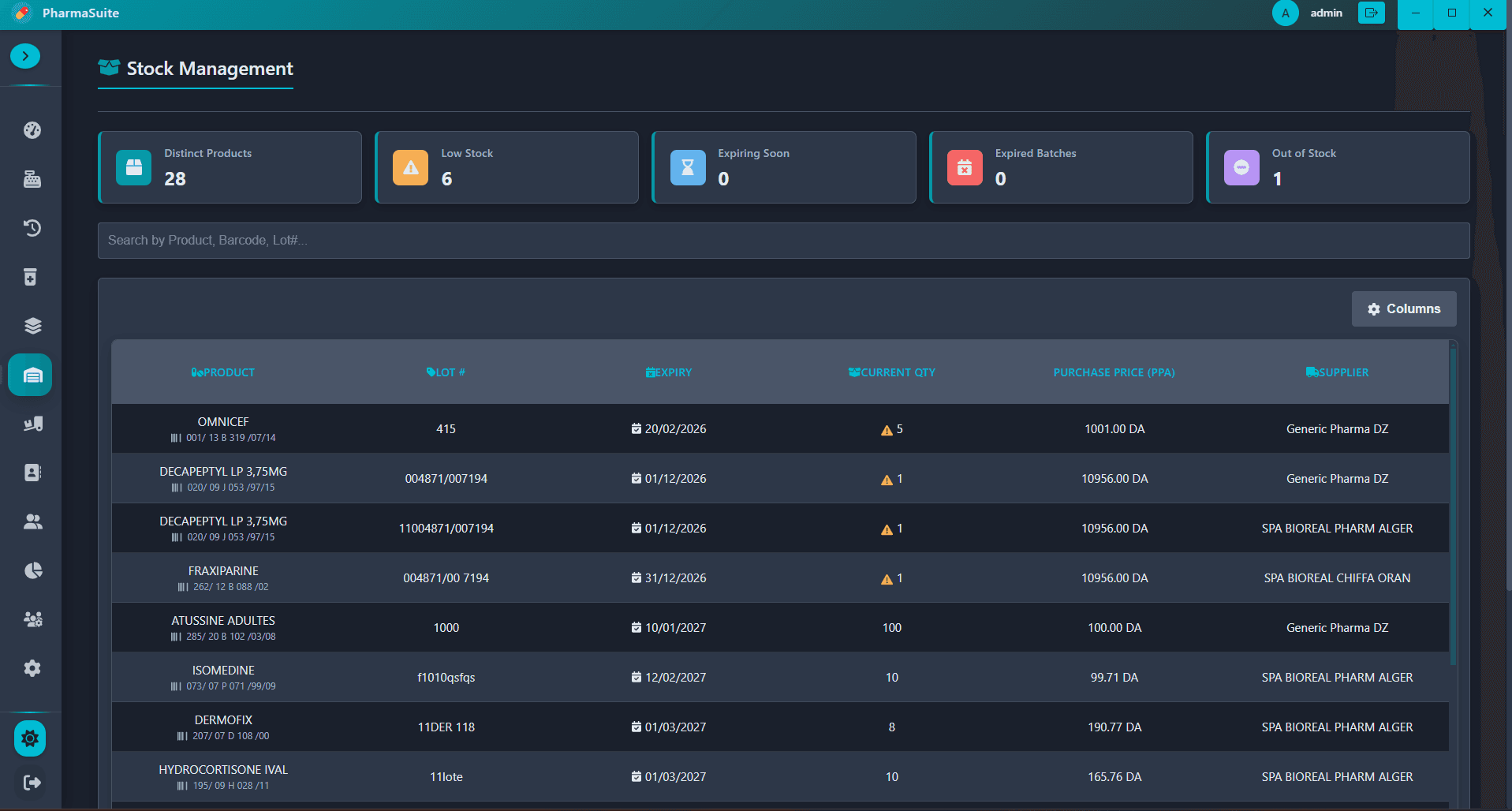Click the search by product input field
Image resolution: width=1512 pixels, height=811 pixels.
[x=782, y=241]
